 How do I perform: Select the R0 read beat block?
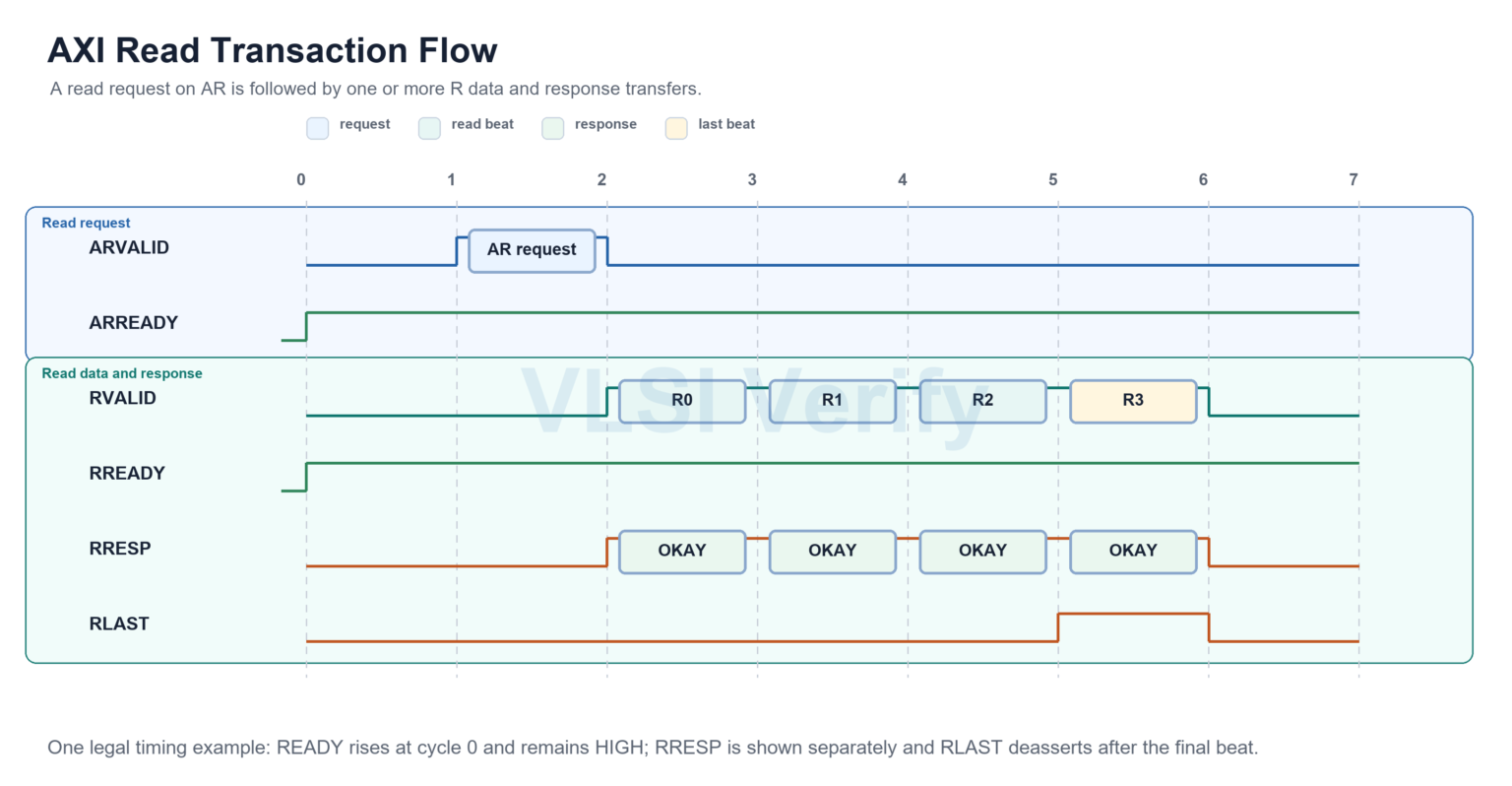point(682,401)
